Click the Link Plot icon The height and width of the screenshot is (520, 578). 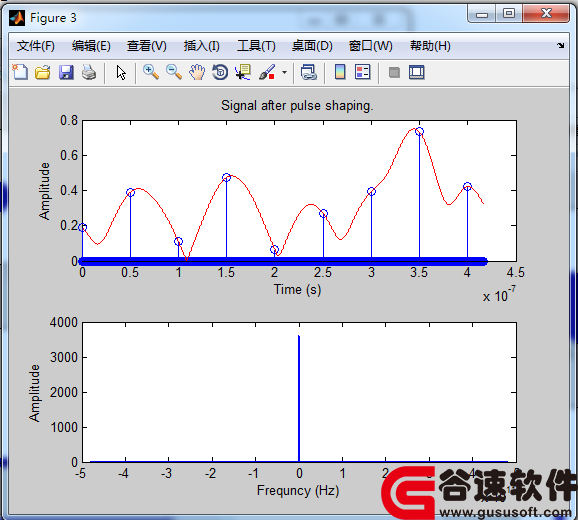[x=309, y=72]
